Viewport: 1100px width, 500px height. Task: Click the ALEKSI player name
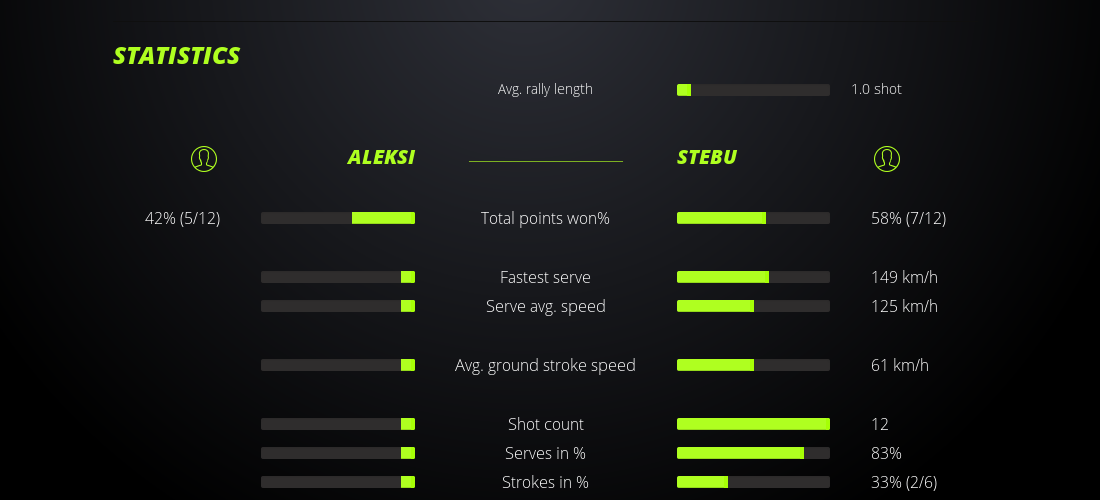381,157
